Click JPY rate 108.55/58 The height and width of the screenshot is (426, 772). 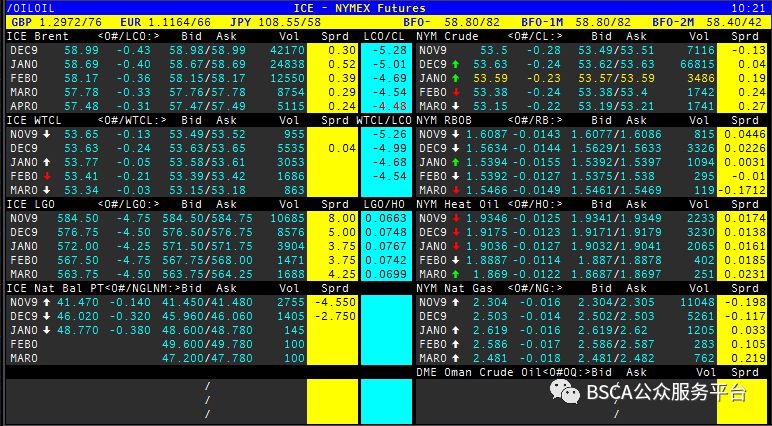(x=290, y=22)
